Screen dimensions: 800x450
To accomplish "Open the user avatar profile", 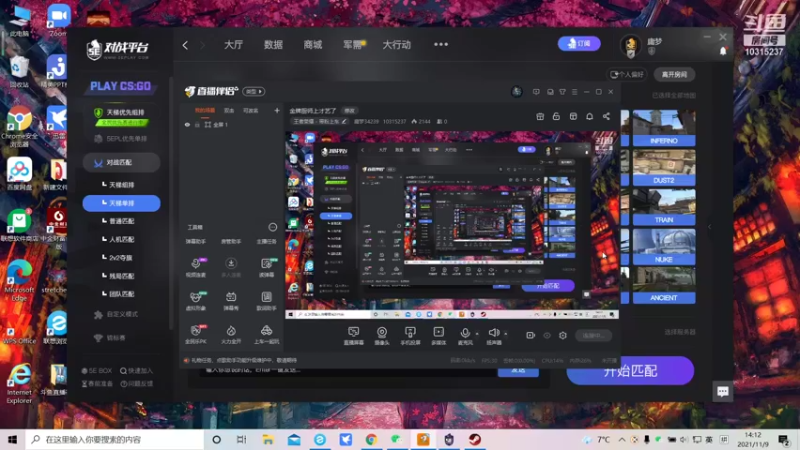I will (631, 45).
